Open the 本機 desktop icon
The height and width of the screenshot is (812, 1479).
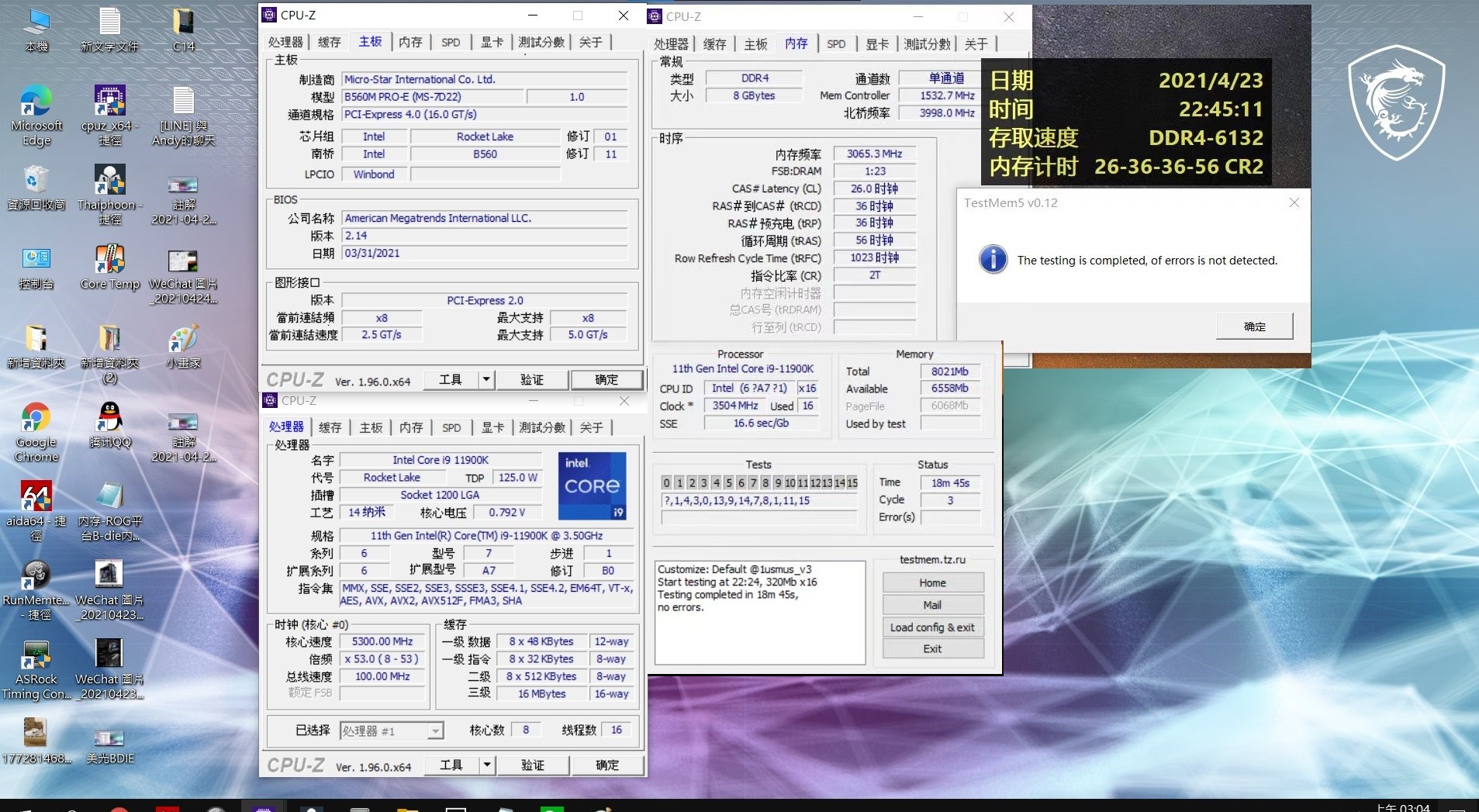pos(36,29)
